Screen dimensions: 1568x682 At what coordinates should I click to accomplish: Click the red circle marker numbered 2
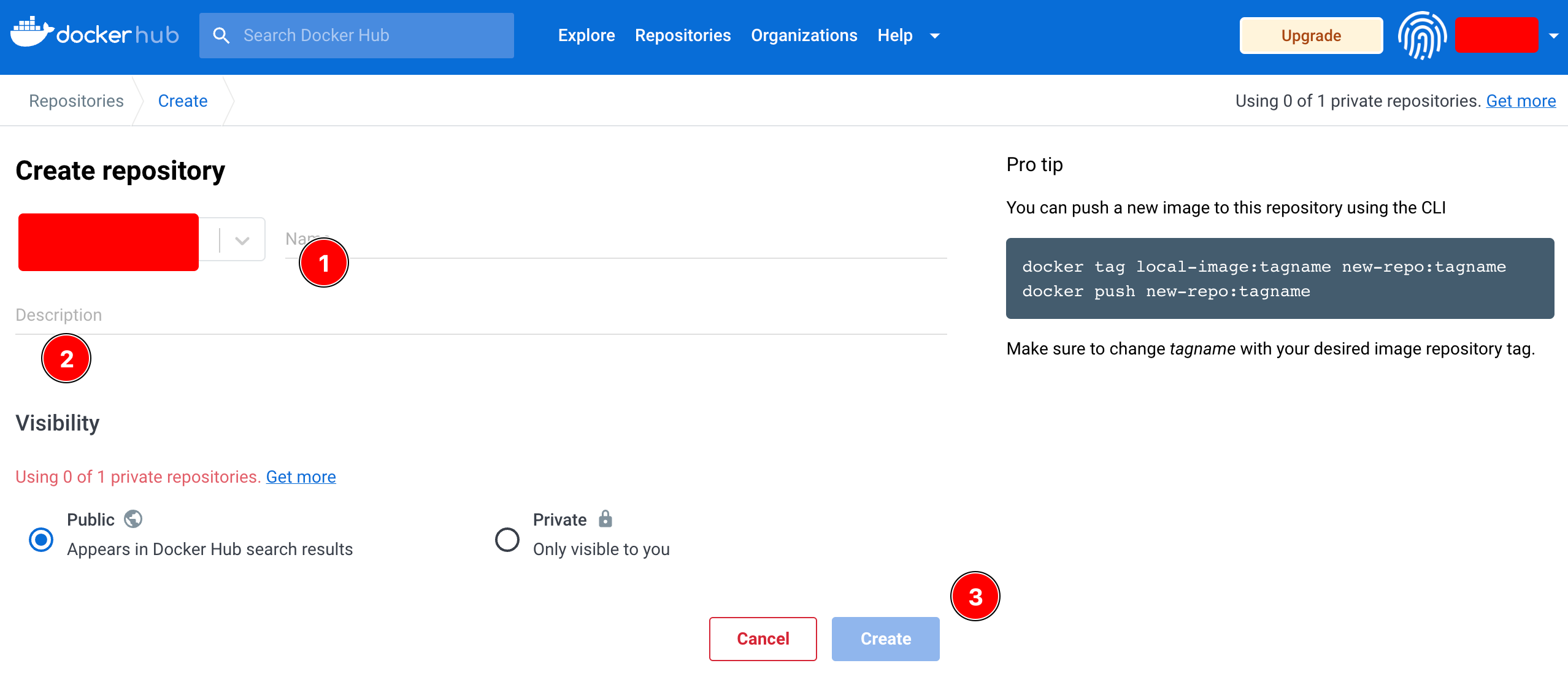coord(66,359)
